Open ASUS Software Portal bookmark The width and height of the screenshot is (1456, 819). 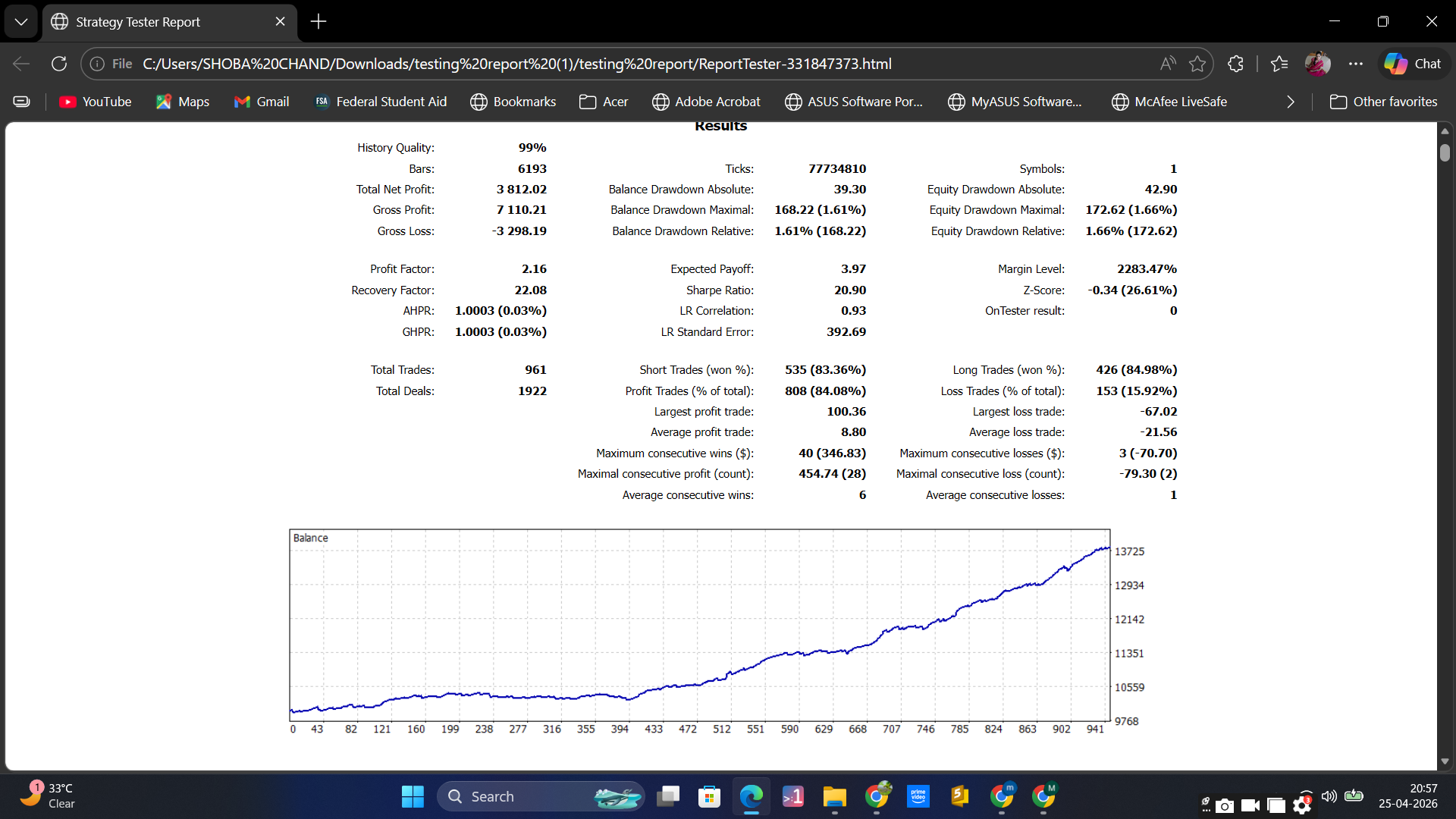[x=854, y=102]
